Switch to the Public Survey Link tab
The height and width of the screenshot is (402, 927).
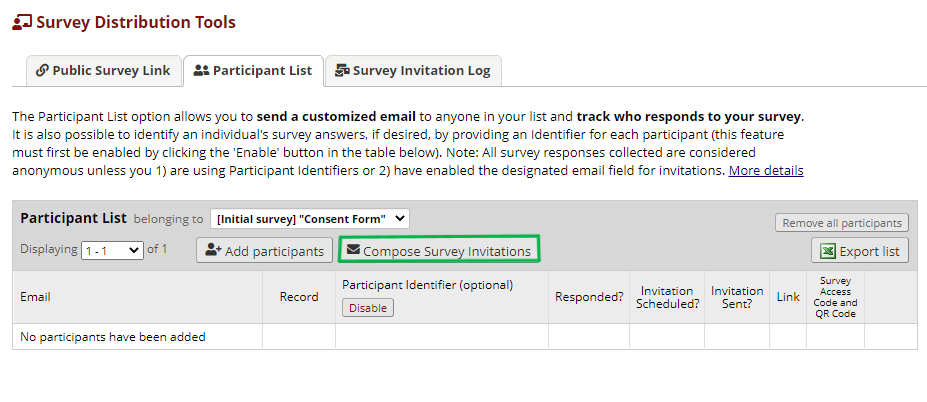pos(103,71)
